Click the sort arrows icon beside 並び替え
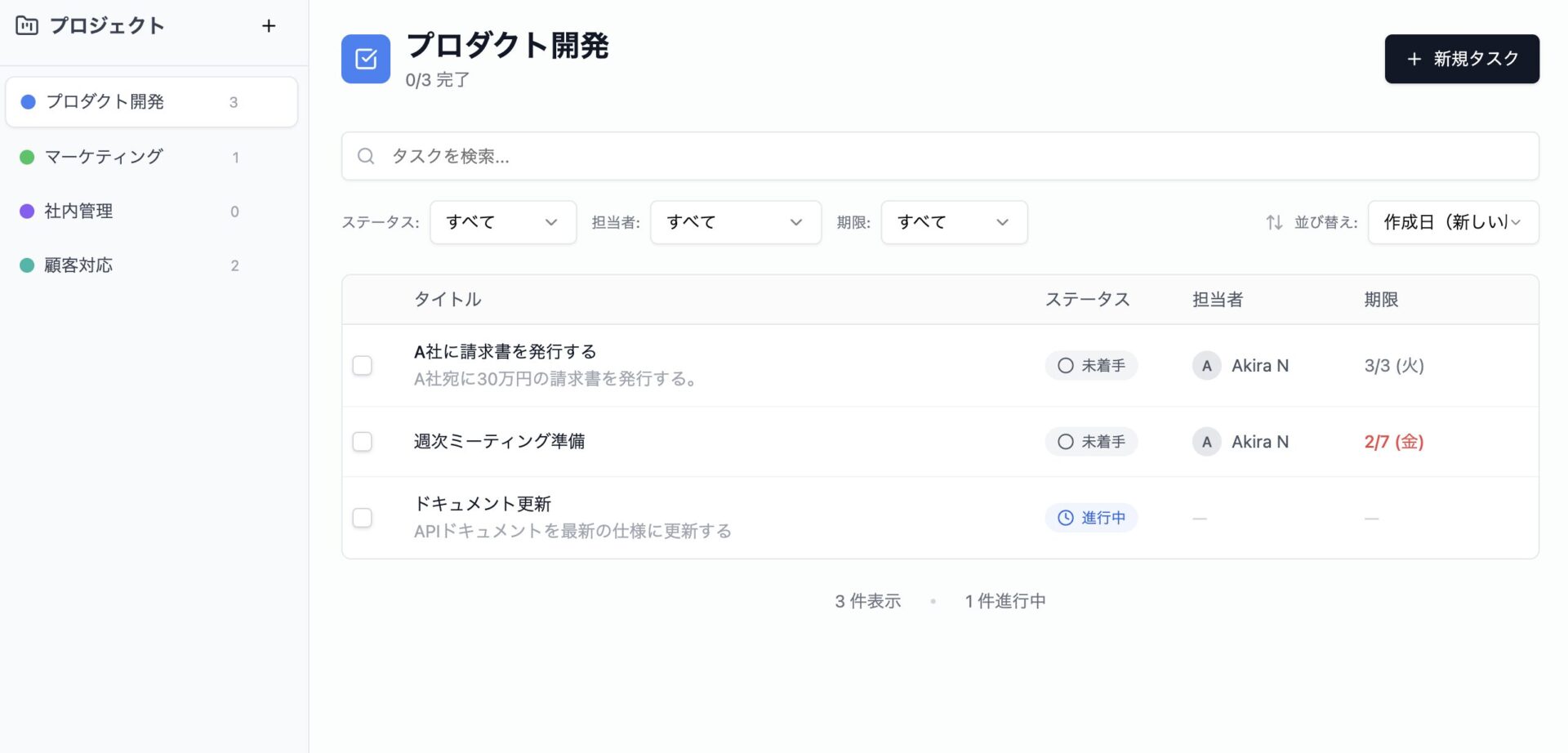 click(1274, 222)
